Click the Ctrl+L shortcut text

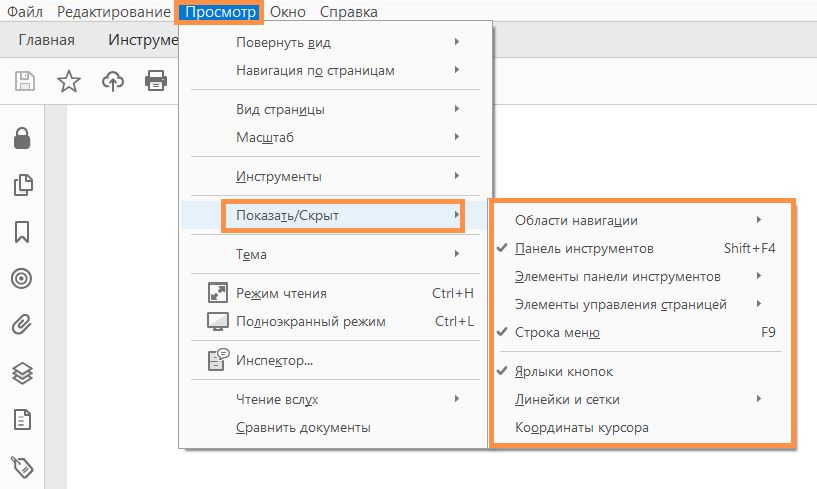[454, 322]
